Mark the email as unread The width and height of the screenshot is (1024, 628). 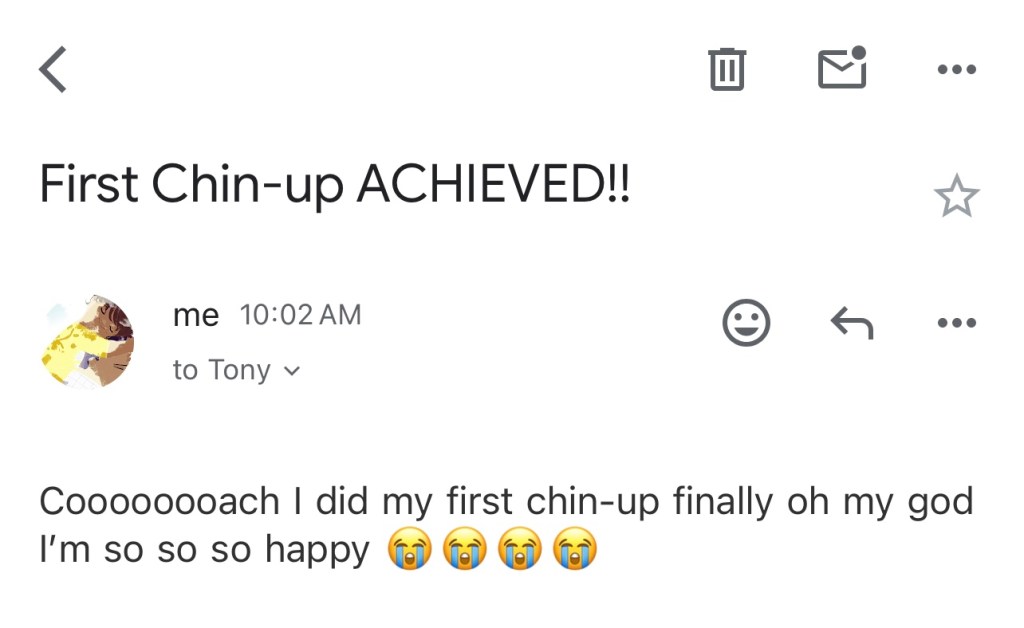click(x=842, y=68)
